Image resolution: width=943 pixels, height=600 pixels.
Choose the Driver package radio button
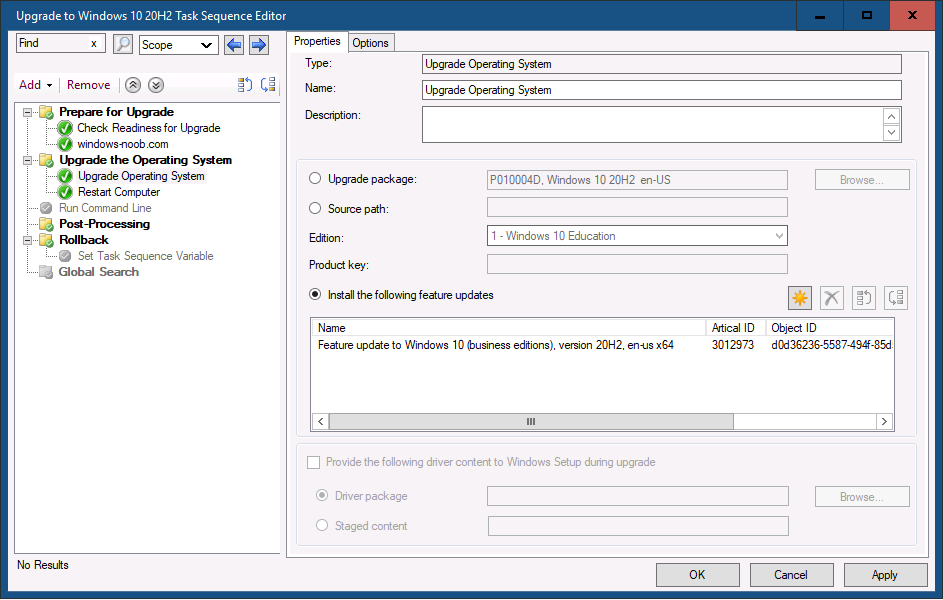pos(322,495)
